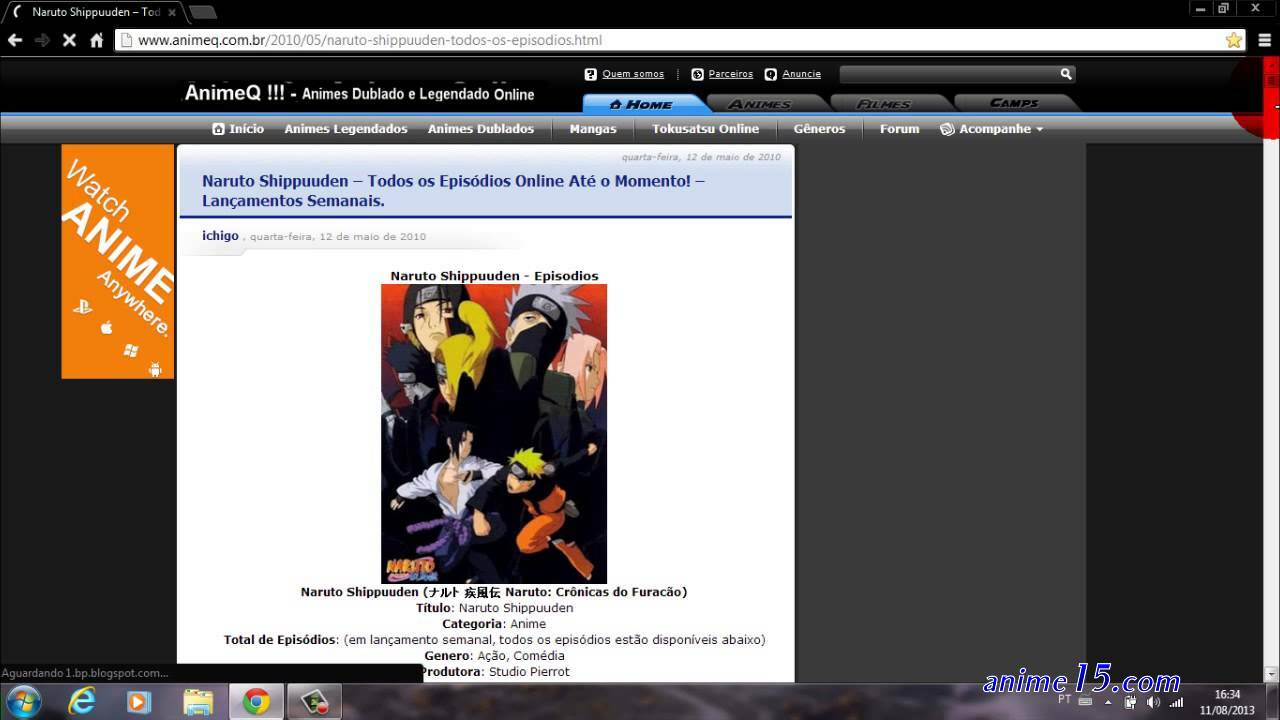Screen dimensions: 1280x720
Task: Open the Parceiros link
Action: coord(731,74)
